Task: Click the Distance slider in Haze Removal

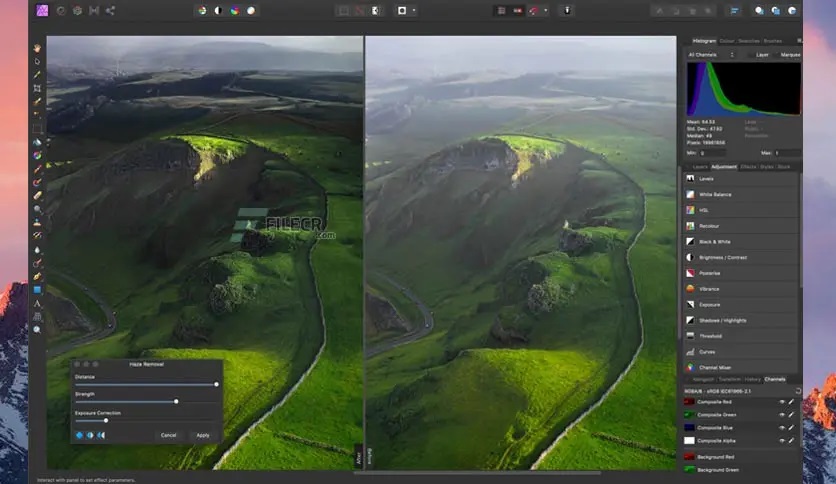Action: coord(146,384)
